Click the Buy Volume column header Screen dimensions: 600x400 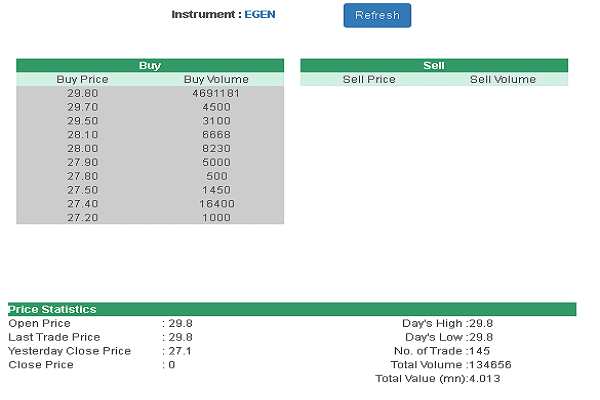tap(216, 79)
